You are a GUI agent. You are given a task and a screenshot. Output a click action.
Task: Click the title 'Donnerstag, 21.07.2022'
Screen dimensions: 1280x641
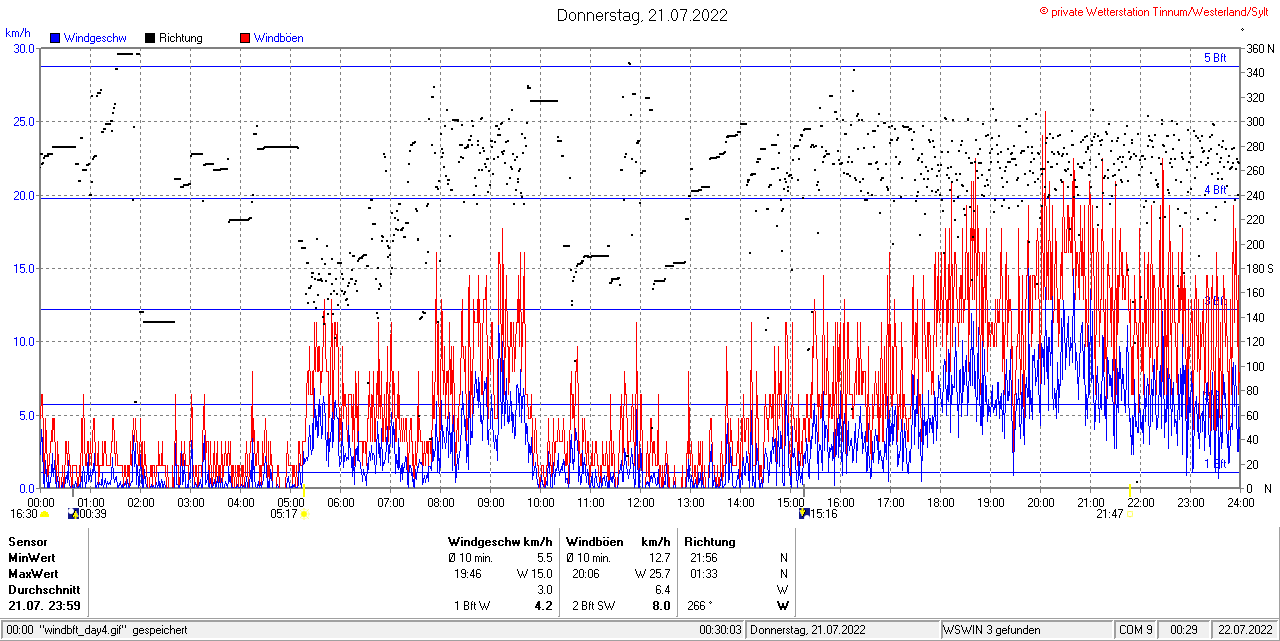[x=642, y=15]
